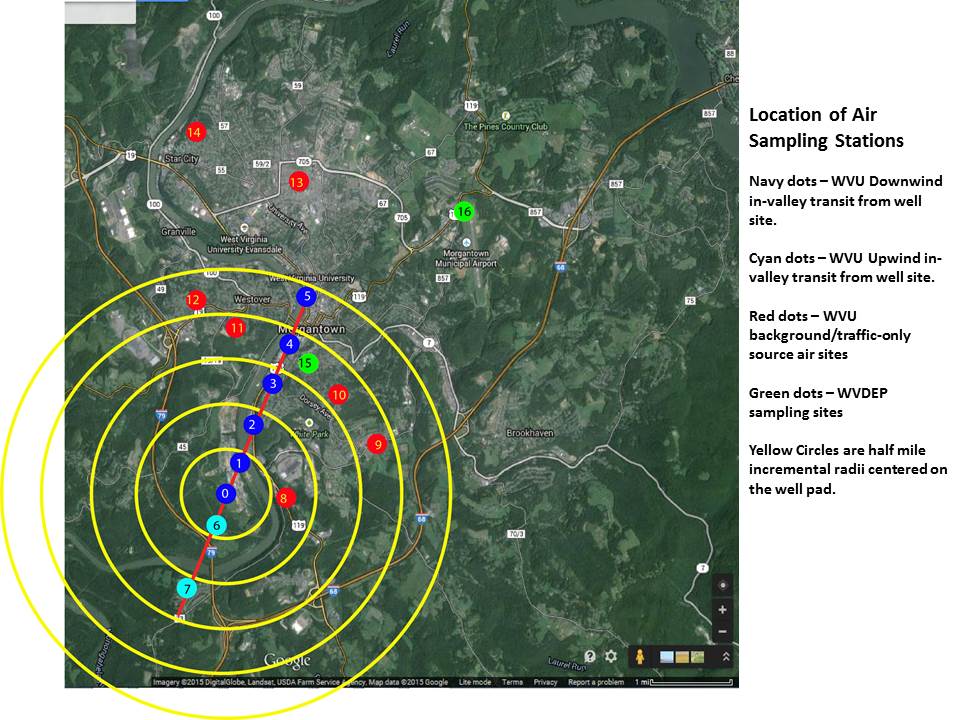Click the West Virginia University Evansdale marker icon
Viewport: 960px width, 720px height.
244,228
